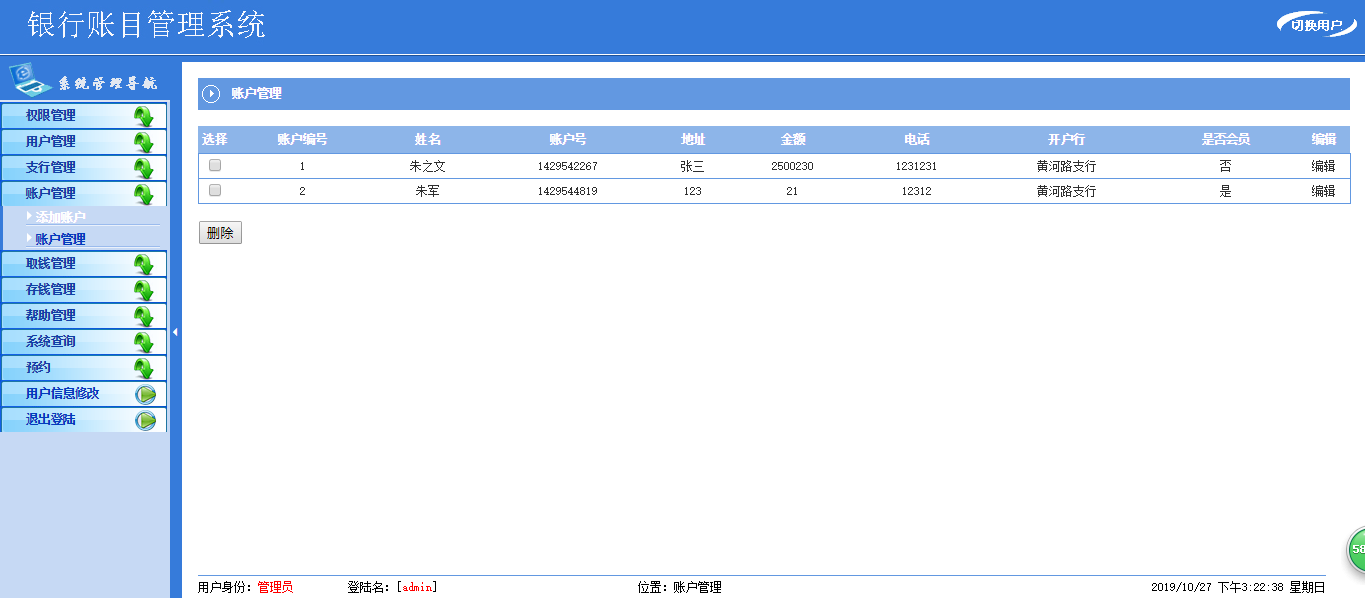Click 黄河路支行 in 朱军 row
1365x598 pixels.
(x=1066, y=191)
